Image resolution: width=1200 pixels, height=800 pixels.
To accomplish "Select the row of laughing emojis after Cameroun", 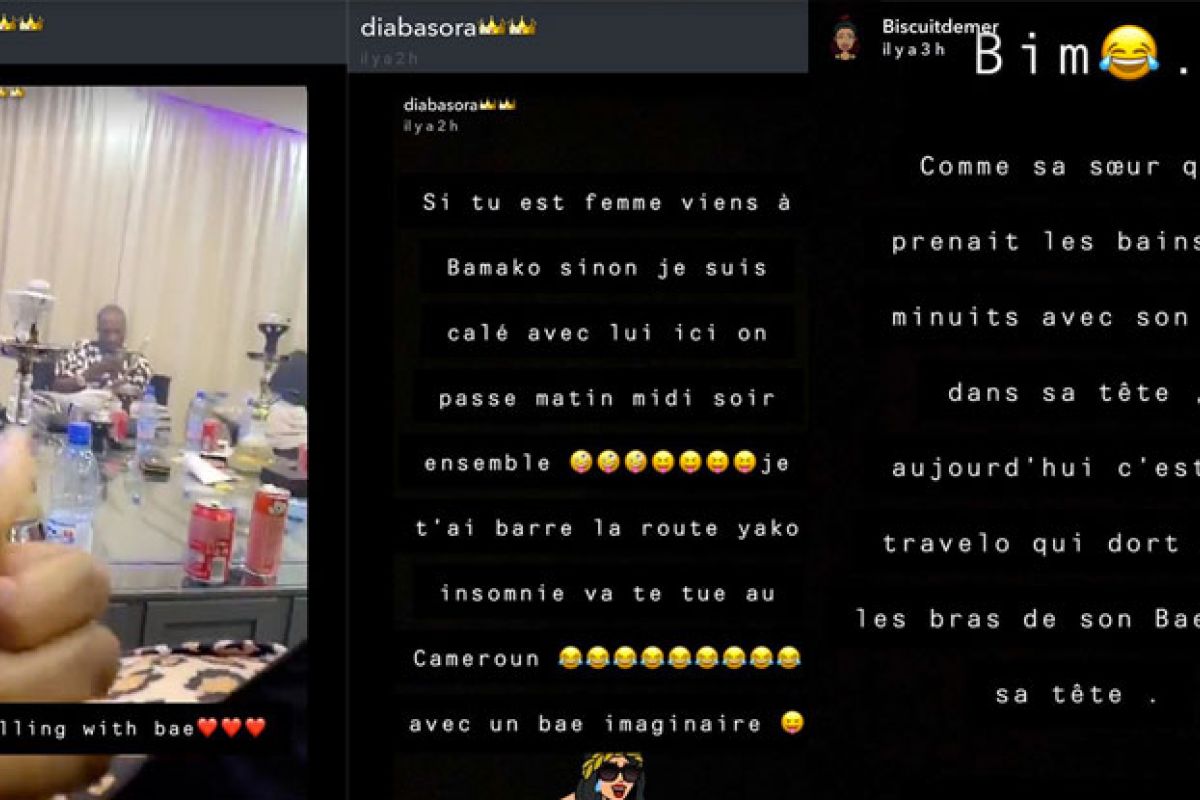I will tap(680, 658).
